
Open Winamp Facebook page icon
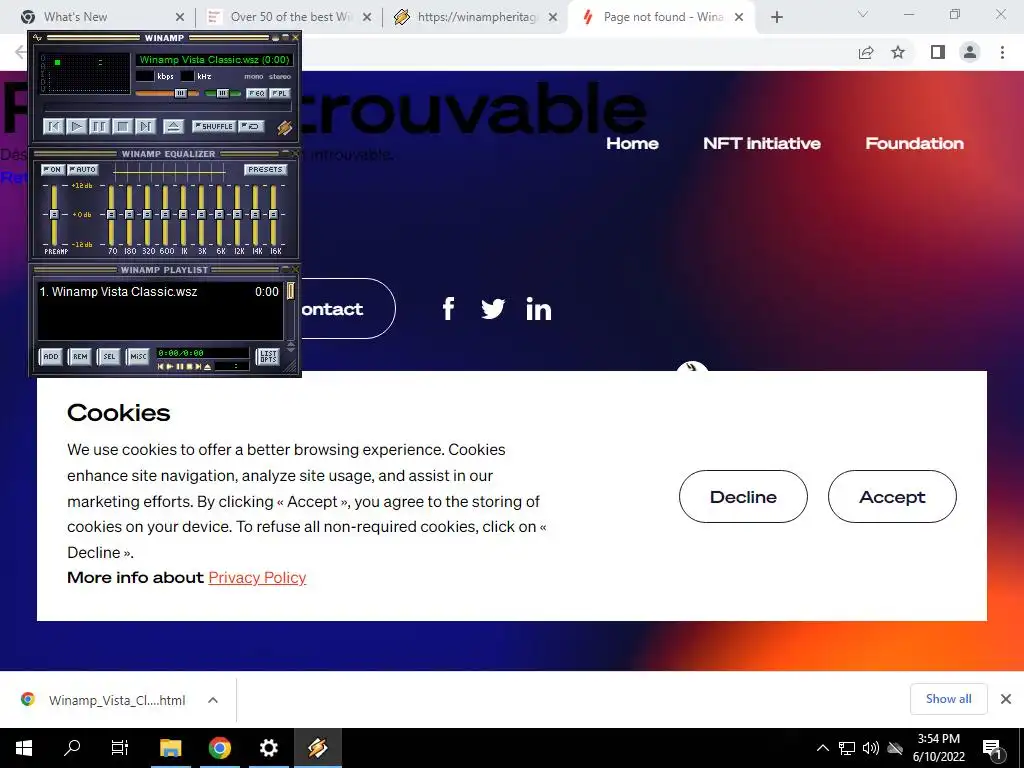pyautogui.click(x=448, y=309)
